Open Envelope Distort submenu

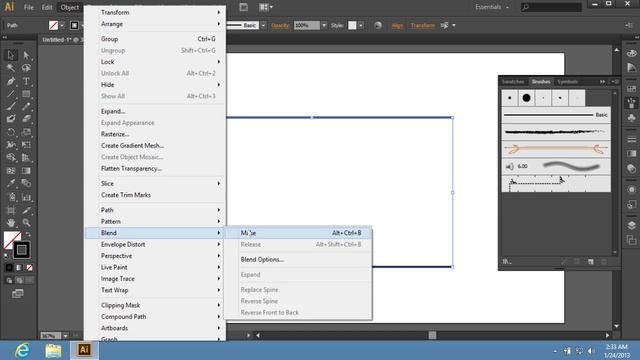[x=155, y=244]
